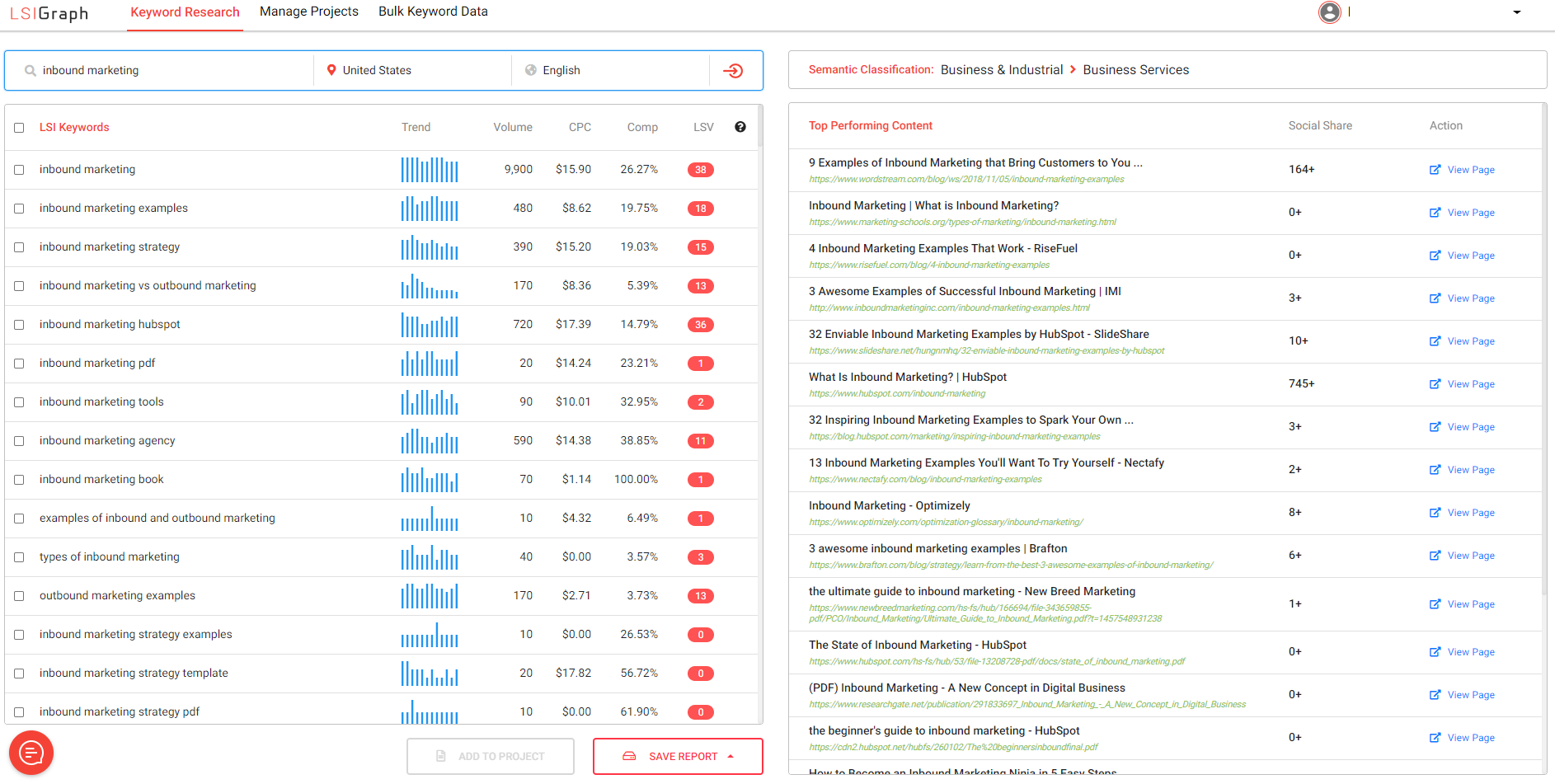Click the Trend column header
1555x784 pixels.
coord(416,127)
